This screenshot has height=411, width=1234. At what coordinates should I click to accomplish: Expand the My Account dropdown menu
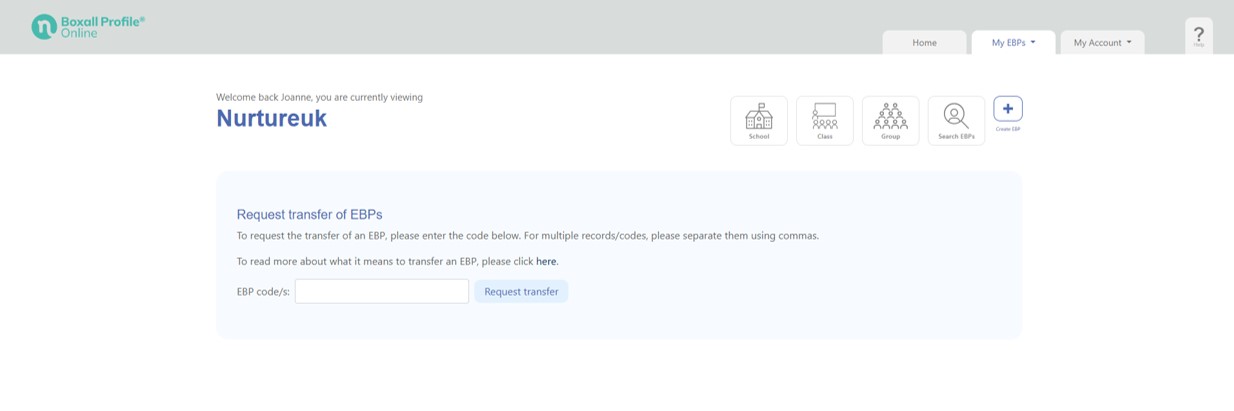pos(1103,42)
